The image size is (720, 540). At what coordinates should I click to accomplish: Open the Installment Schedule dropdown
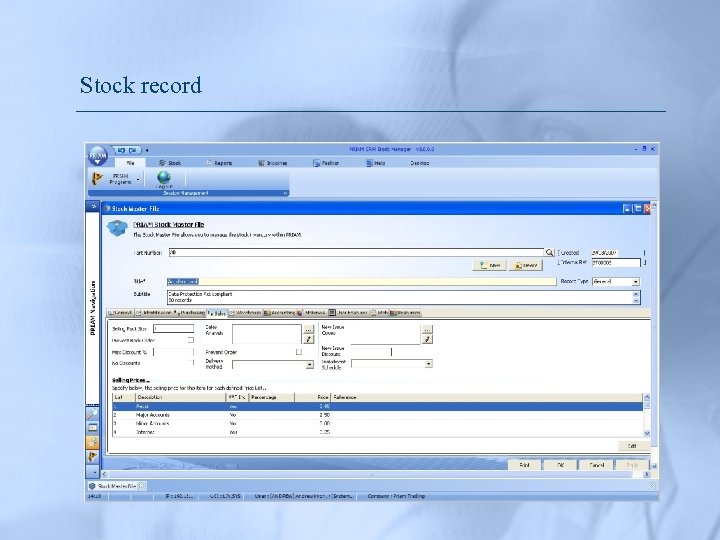click(x=428, y=364)
